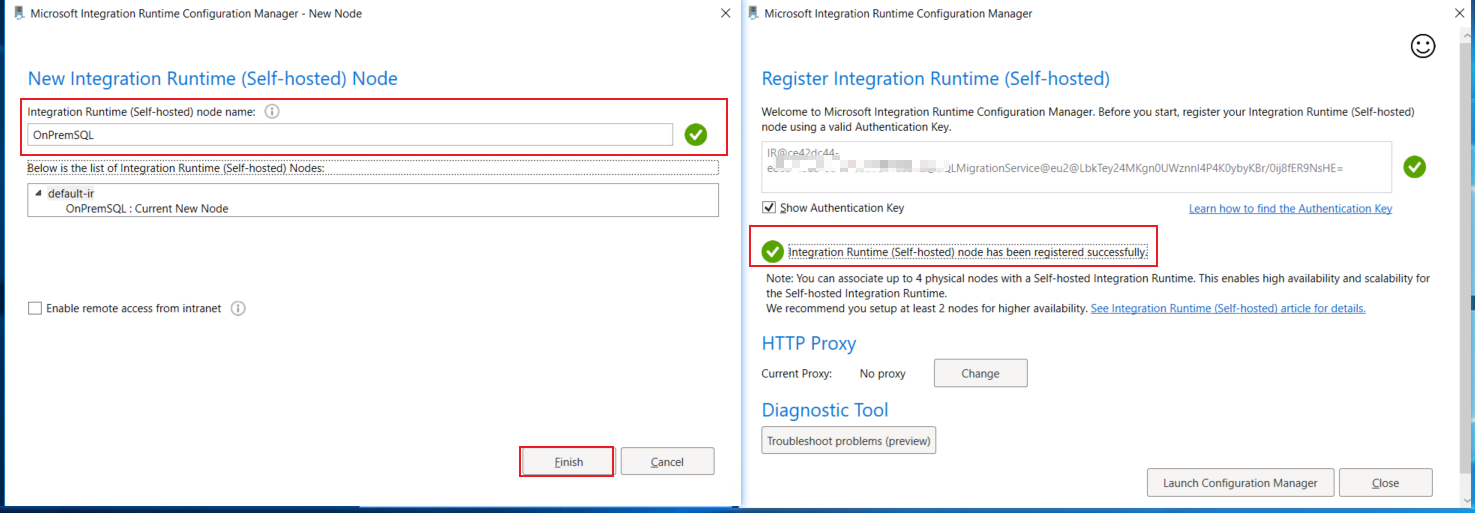Collapse the default-ir tree node

pos(38,193)
